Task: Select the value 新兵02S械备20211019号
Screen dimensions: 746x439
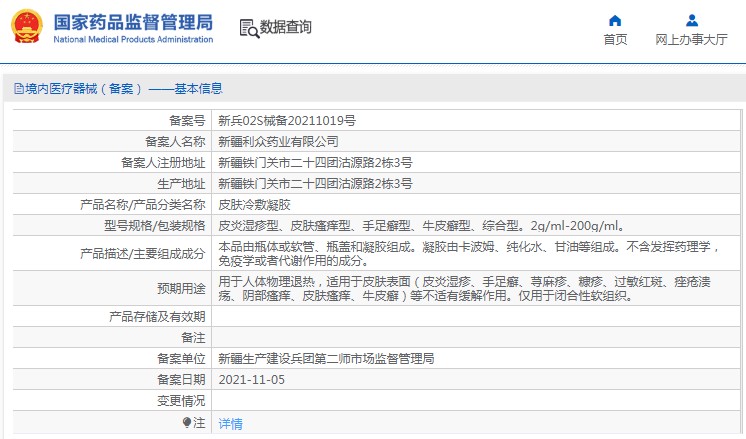Action: [287, 120]
